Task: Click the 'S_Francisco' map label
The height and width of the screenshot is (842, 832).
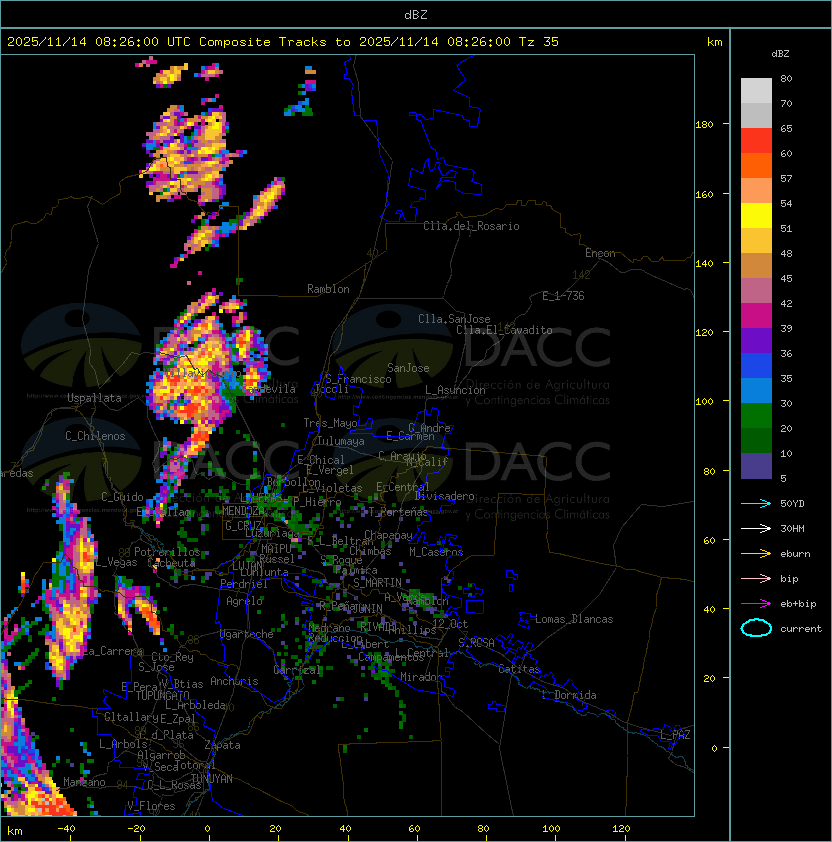Action: 358,379
